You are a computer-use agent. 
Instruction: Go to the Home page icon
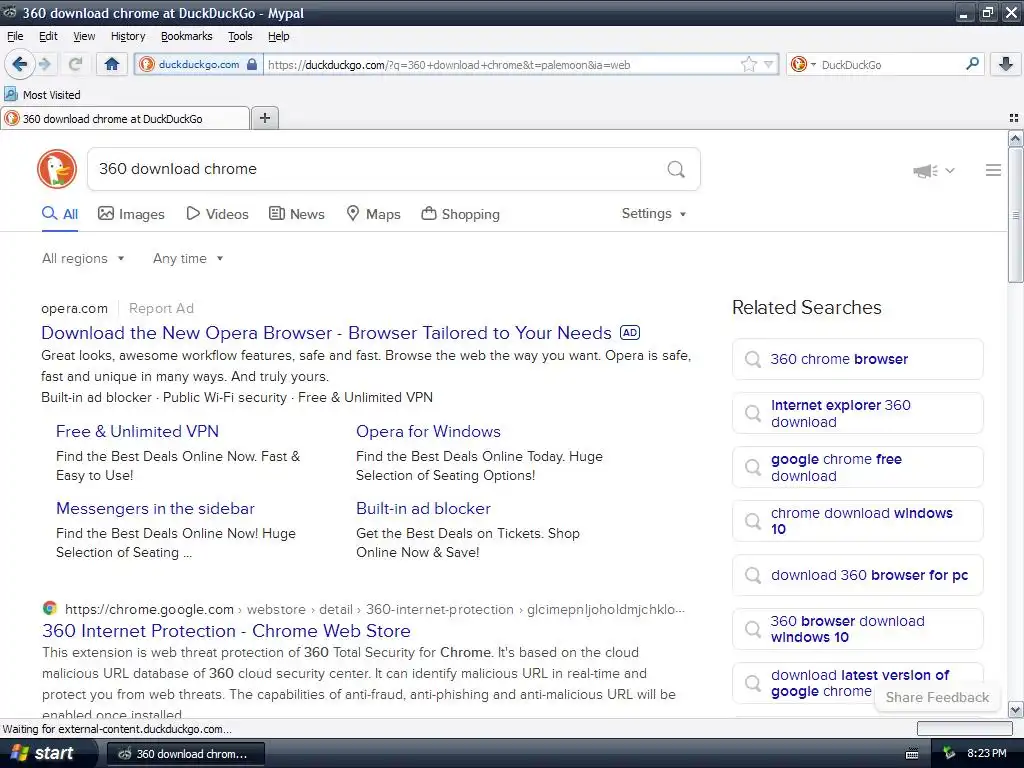click(x=112, y=64)
